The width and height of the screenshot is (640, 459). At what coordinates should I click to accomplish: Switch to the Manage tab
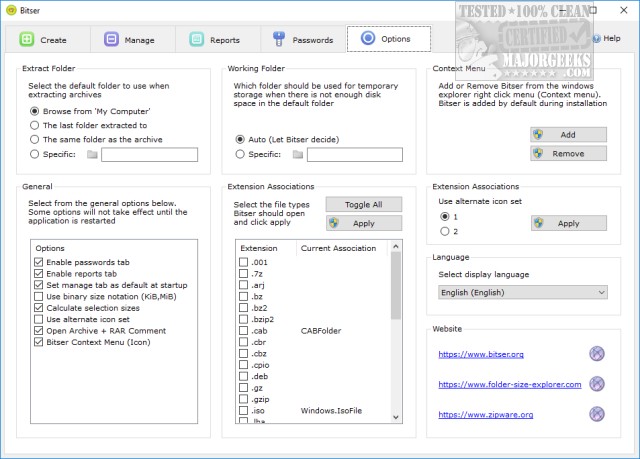[x=133, y=39]
